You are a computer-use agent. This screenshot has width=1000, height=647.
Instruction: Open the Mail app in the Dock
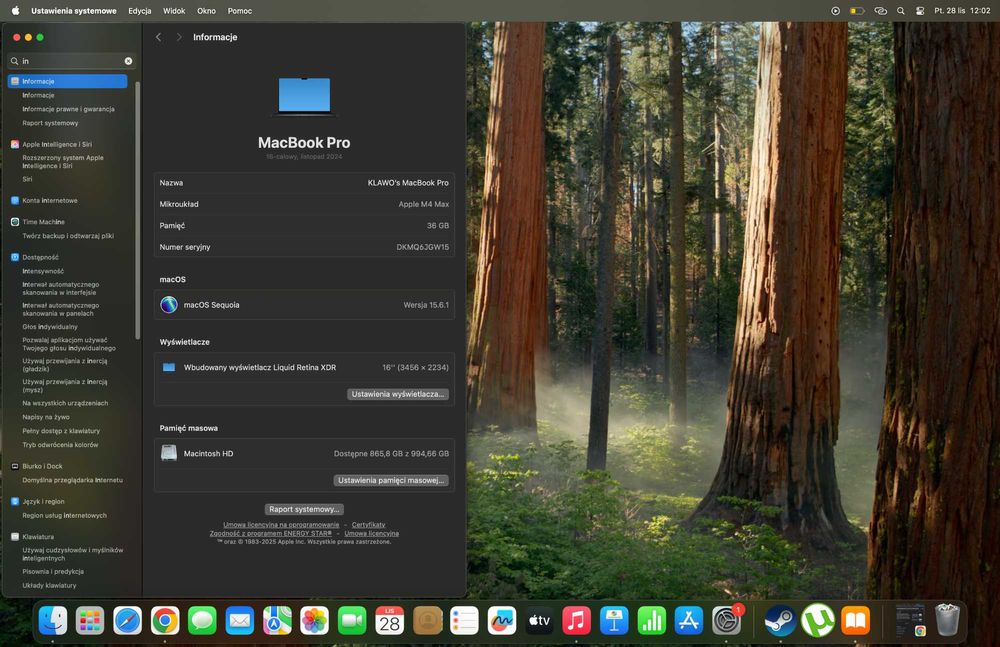coord(240,620)
